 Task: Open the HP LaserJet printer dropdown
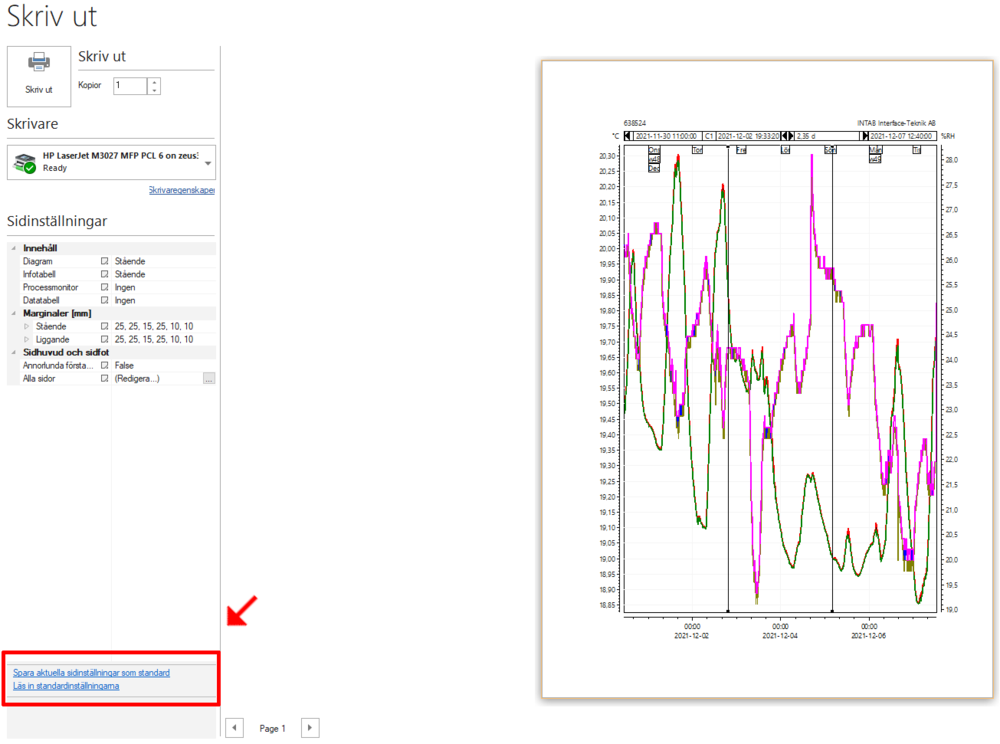[x=208, y=163]
